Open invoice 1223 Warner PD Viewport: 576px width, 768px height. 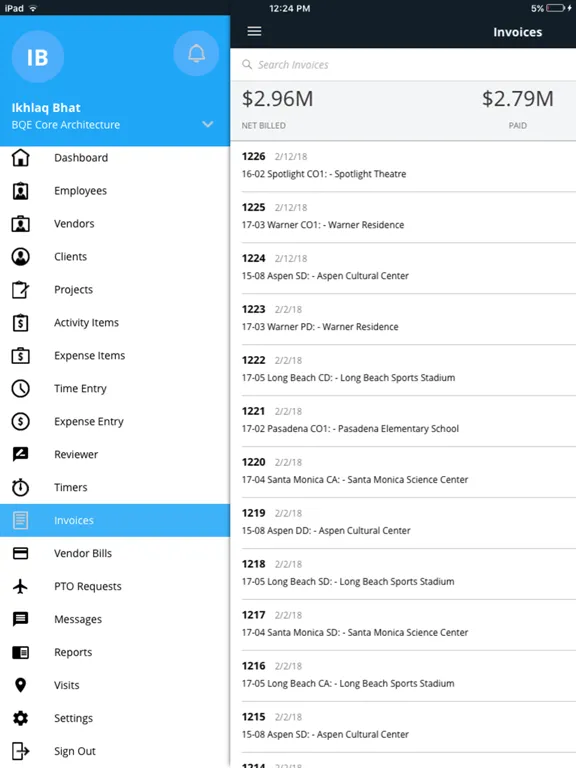(403, 319)
